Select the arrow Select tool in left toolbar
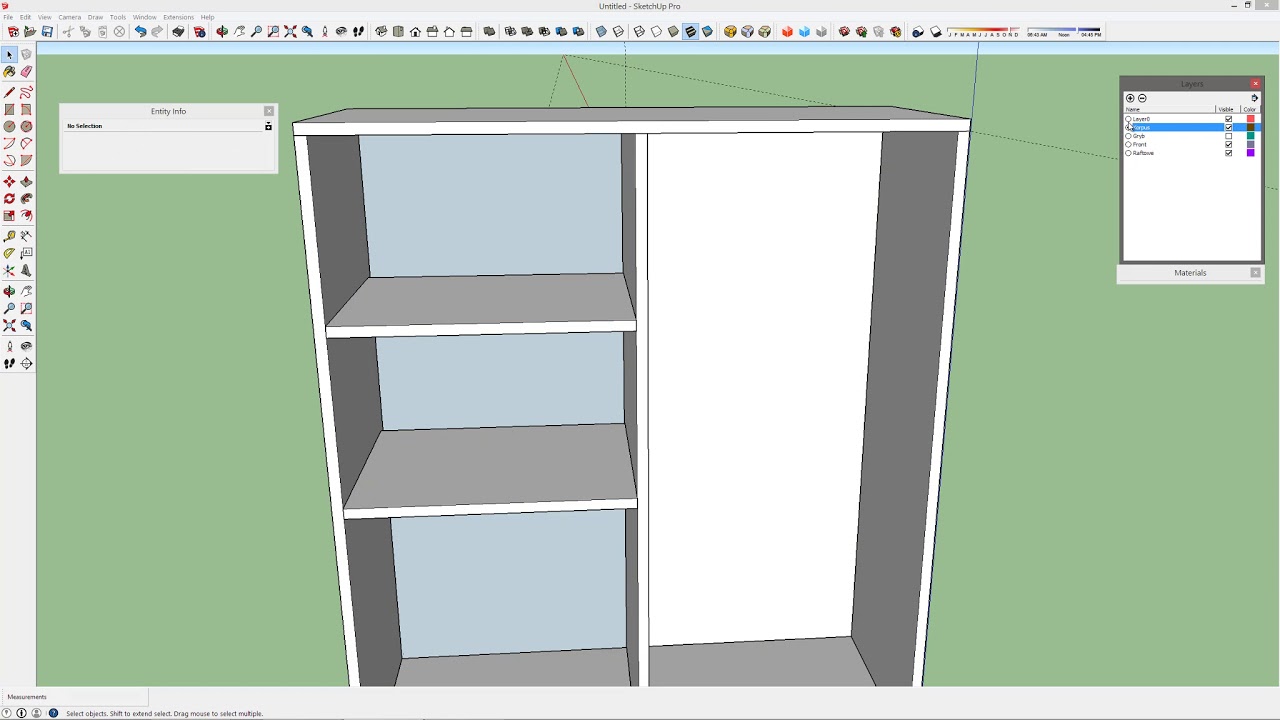This screenshot has width=1280, height=720. 9,54
